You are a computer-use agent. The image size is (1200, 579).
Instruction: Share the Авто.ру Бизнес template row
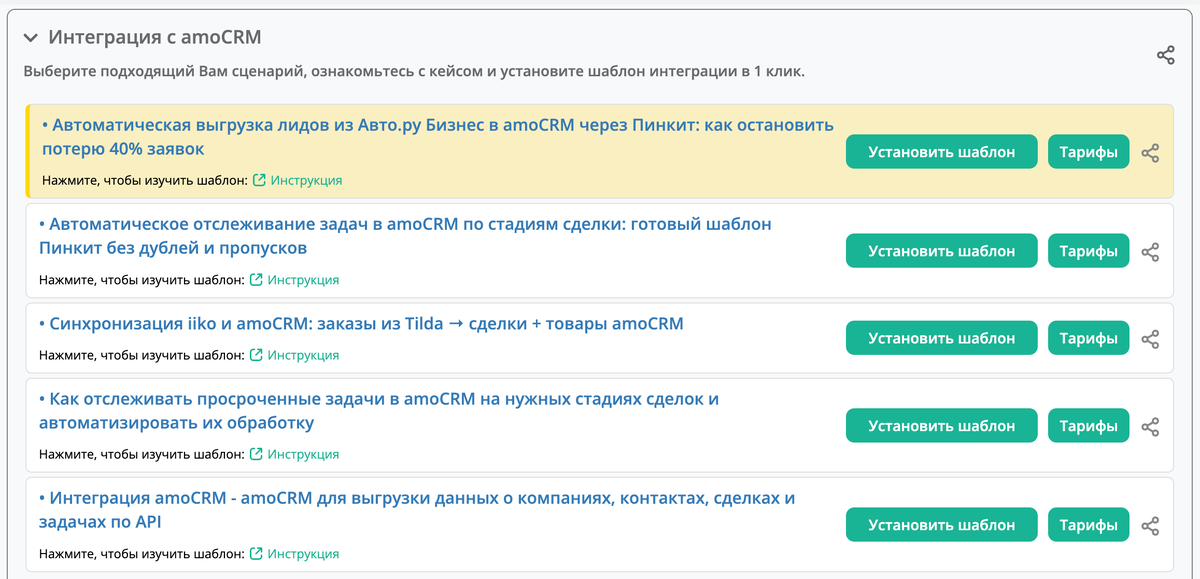pos(1151,153)
